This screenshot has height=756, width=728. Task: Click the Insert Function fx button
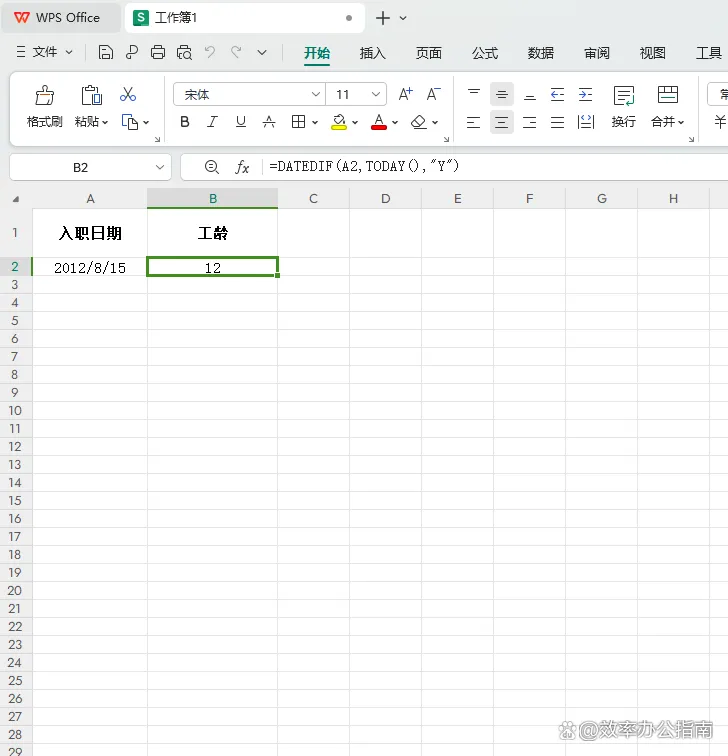point(242,167)
